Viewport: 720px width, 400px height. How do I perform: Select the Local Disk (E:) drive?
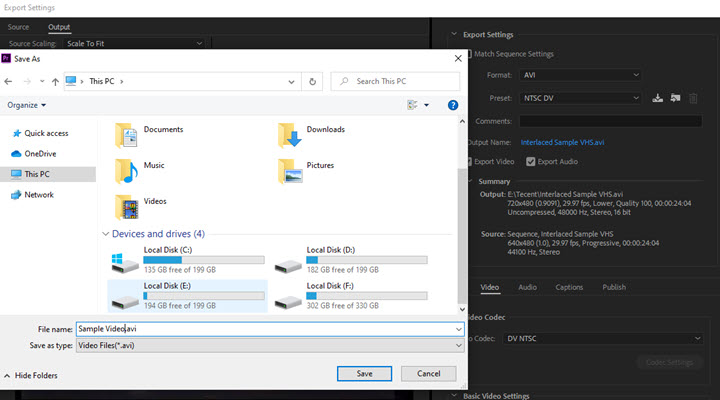tap(187, 296)
